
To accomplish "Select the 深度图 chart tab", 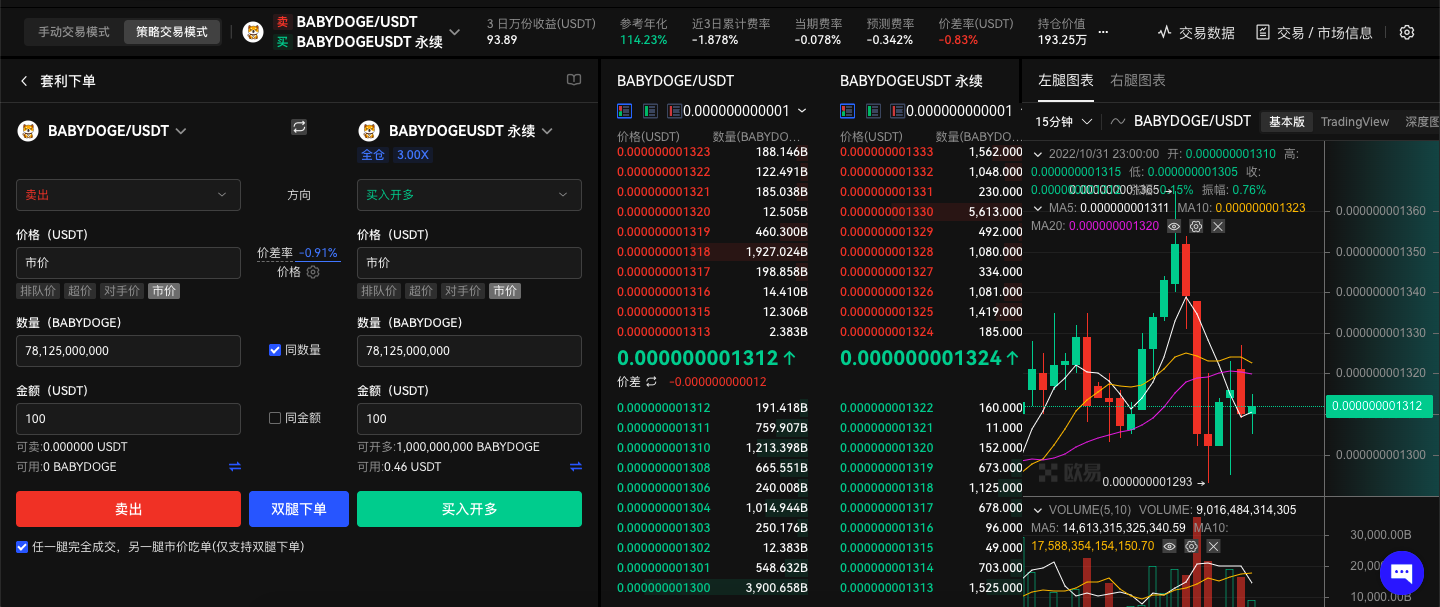I will [1422, 122].
